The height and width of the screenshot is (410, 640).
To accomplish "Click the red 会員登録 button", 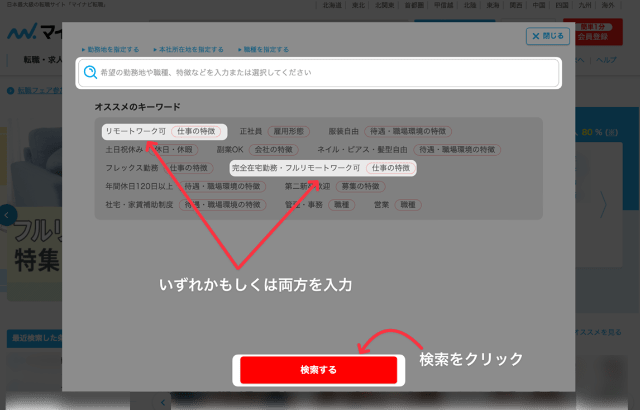I will click(x=593, y=32).
